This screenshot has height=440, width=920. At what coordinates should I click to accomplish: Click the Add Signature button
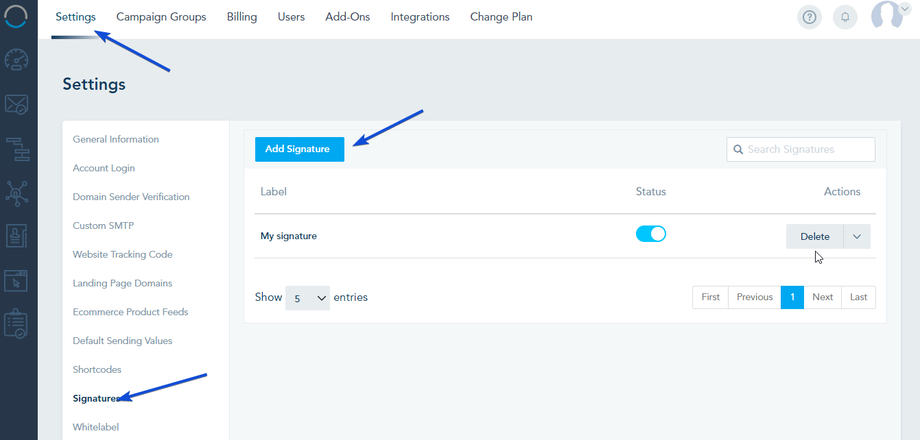pos(298,149)
